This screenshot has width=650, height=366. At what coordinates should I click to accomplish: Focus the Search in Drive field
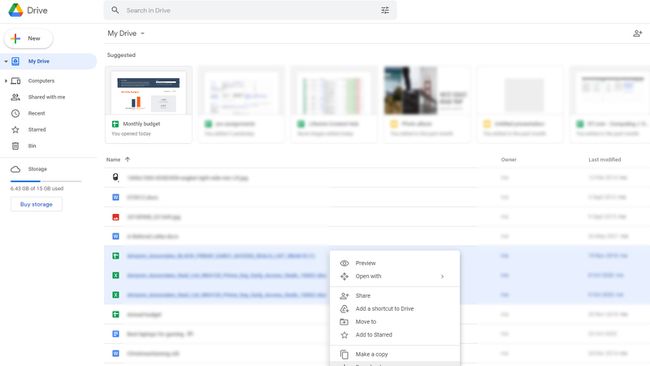[x=250, y=10]
